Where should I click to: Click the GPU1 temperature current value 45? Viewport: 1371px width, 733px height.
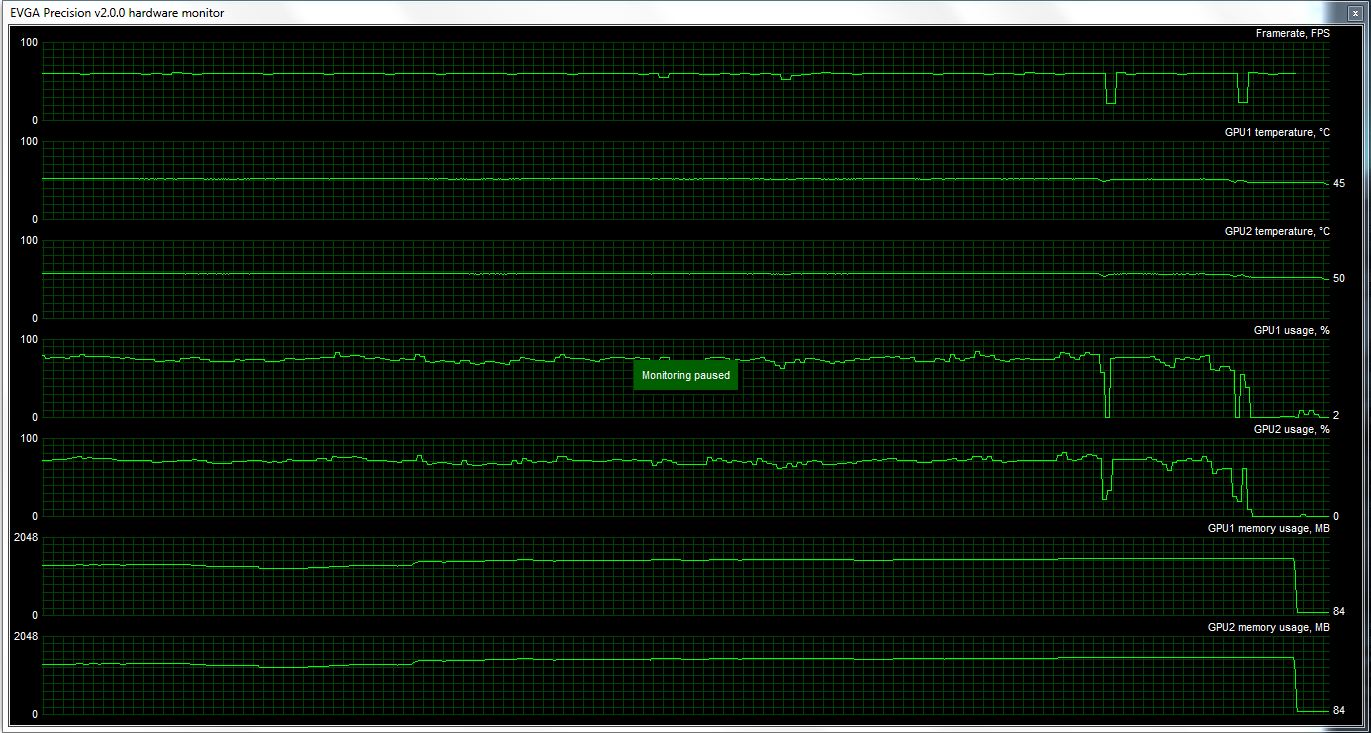[1338, 184]
